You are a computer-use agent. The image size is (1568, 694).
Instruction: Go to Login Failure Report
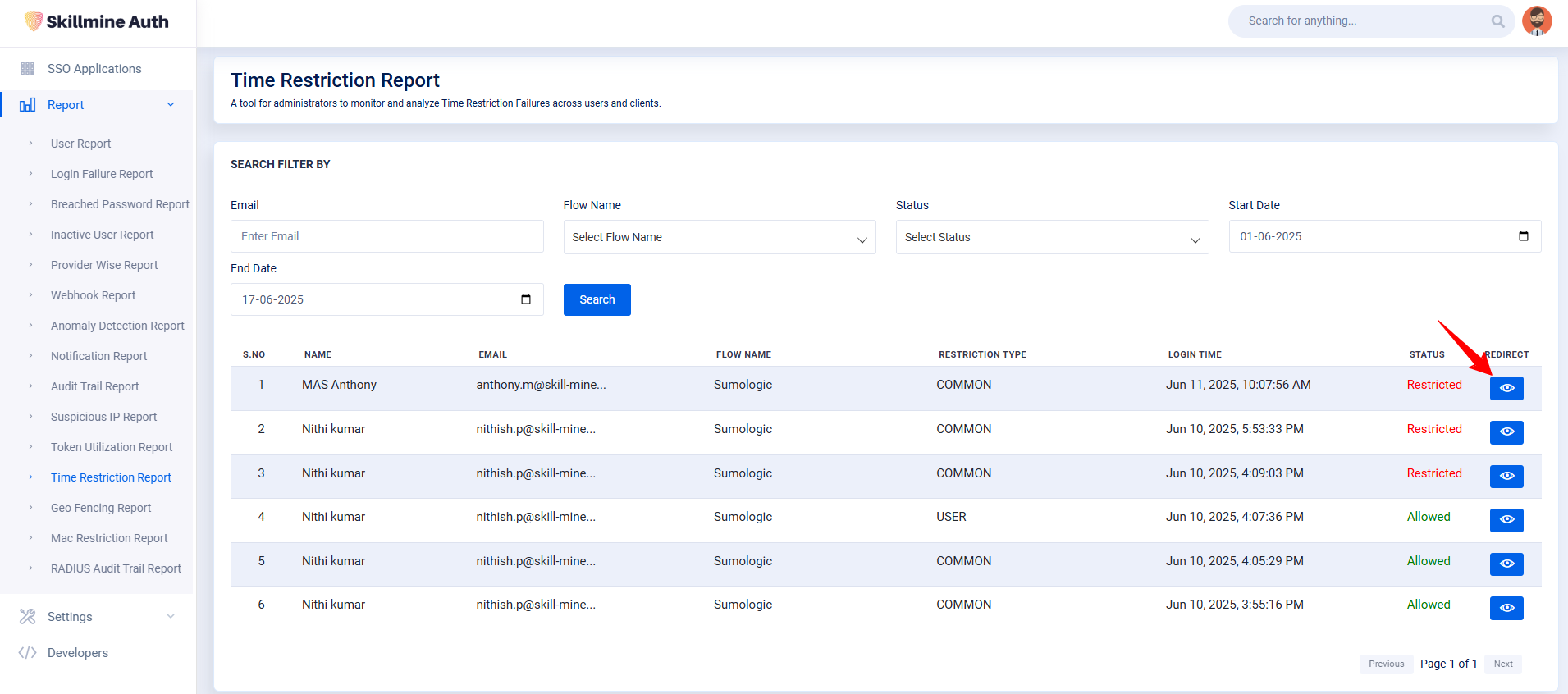(102, 174)
